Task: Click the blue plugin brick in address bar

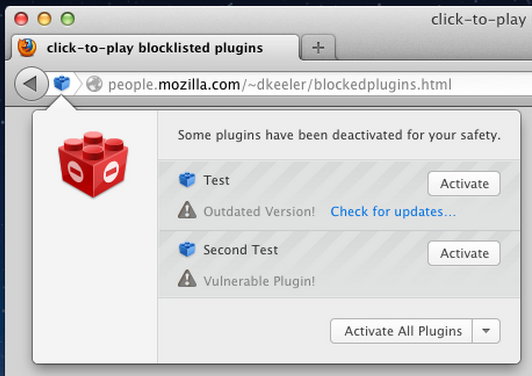Action: pyautogui.click(x=62, y=83)
